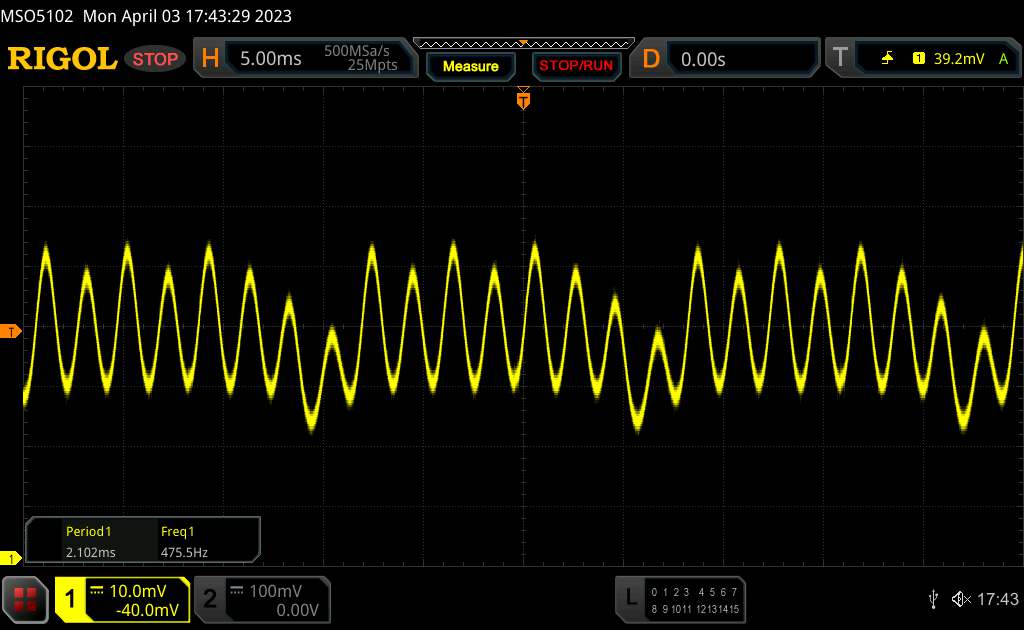Click the waveform memory position bar

[523, 43]
